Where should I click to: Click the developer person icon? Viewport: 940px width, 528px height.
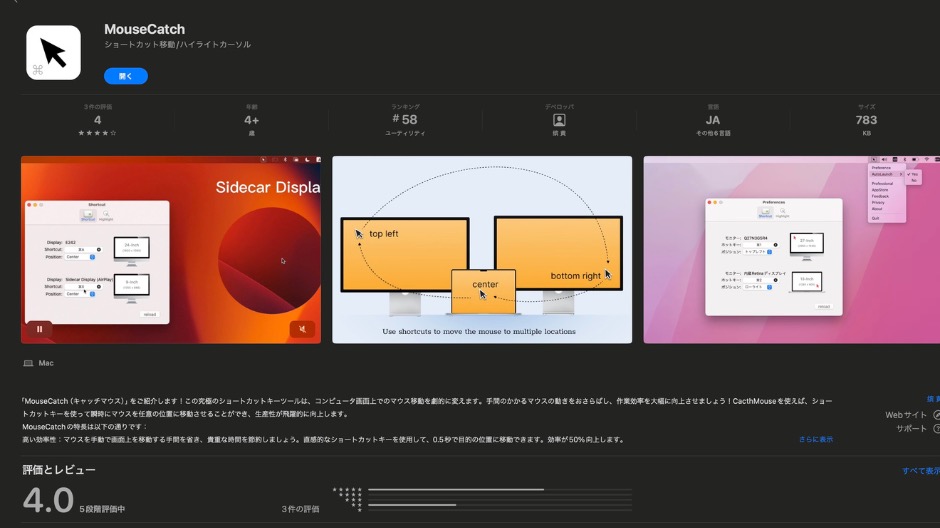(x=559, y=120)
